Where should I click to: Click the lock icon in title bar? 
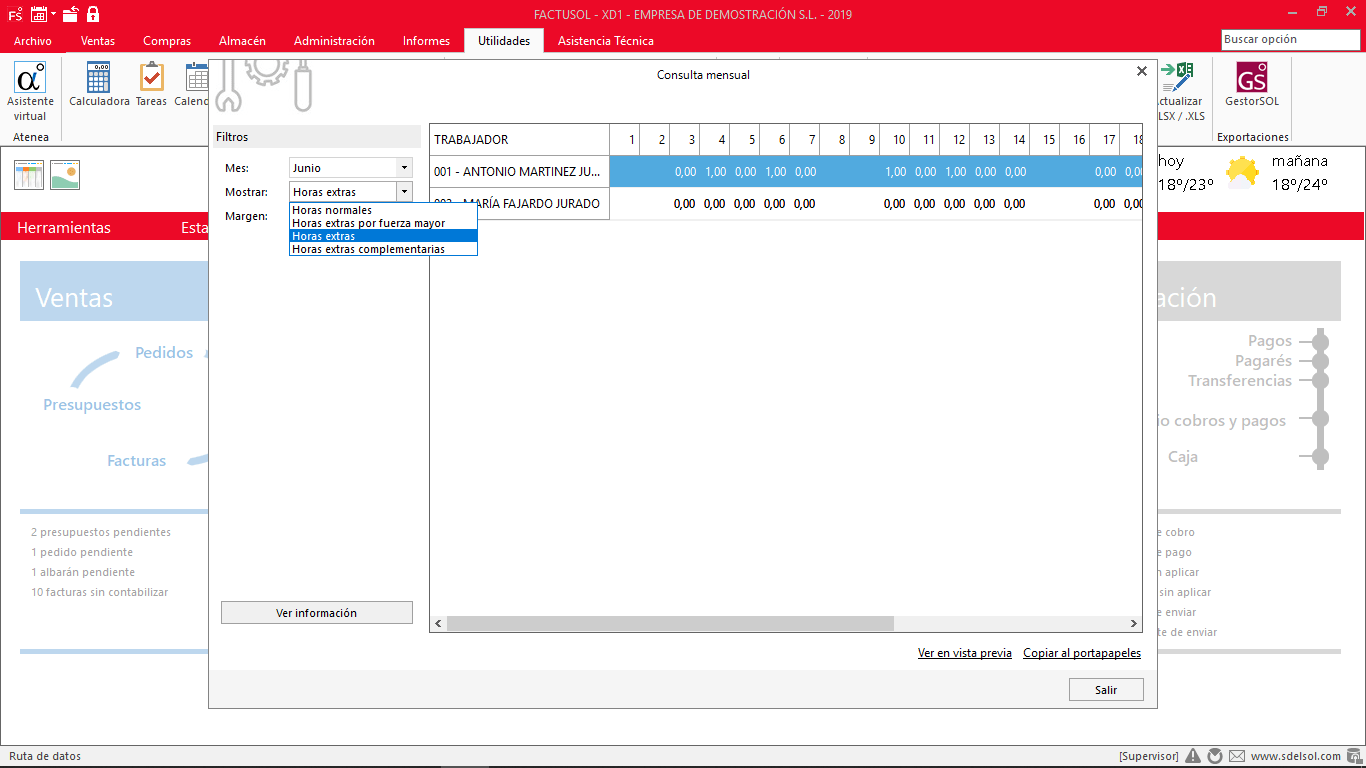click(93, 14)
